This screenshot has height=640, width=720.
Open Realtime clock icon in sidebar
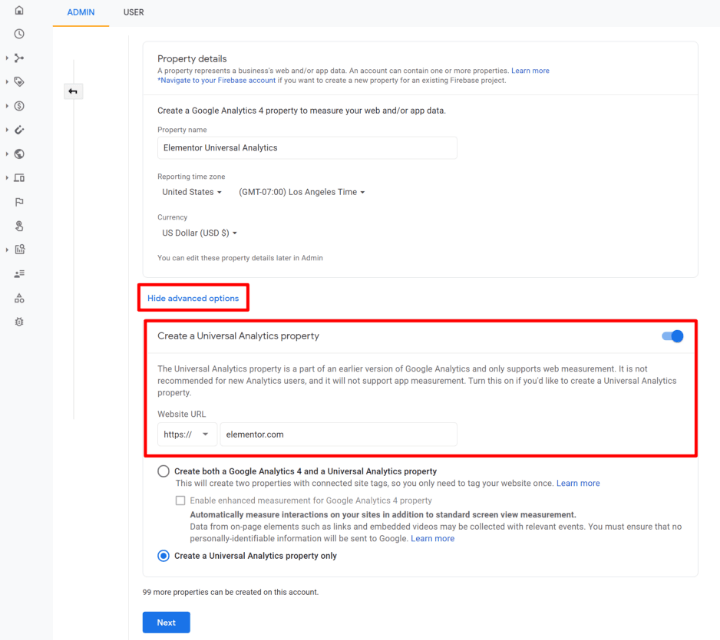point(19,34)
